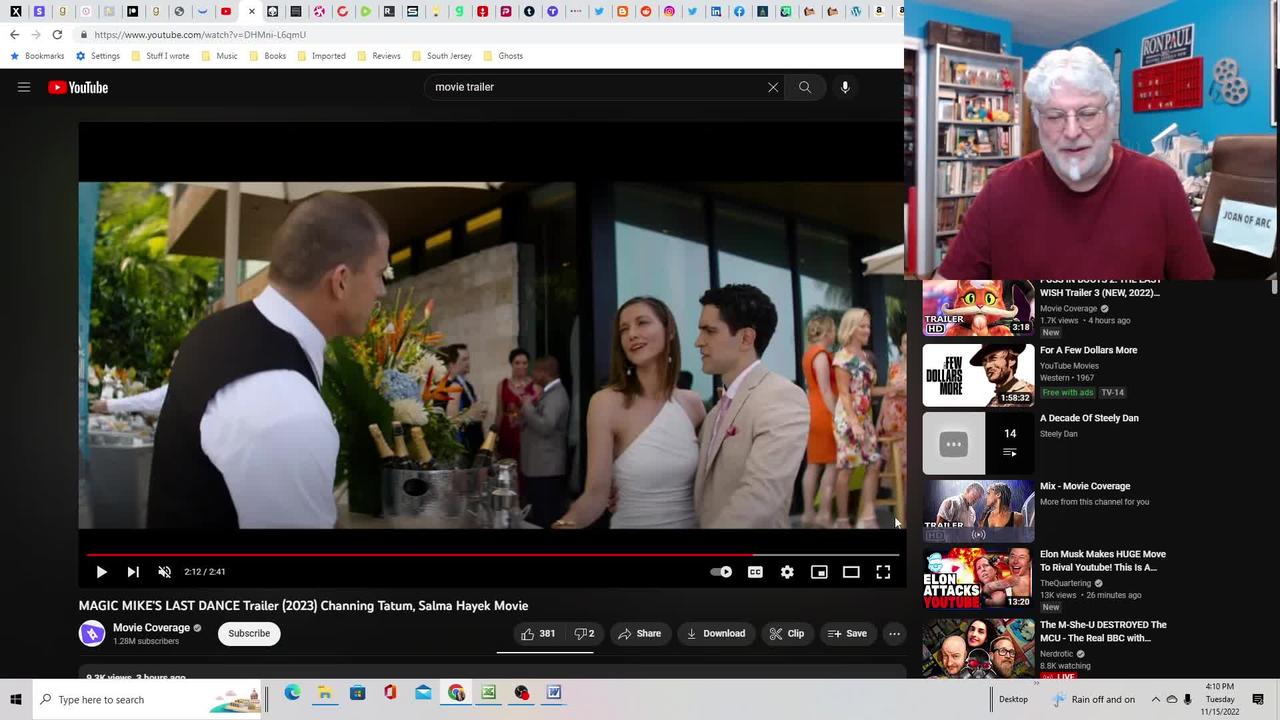Skip to the next video

tap(133, 572)
